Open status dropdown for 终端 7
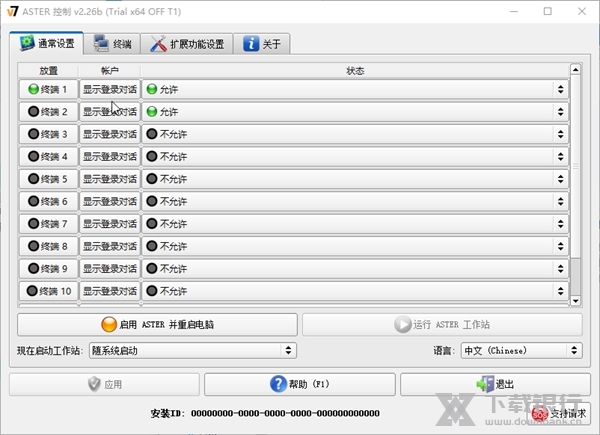600x435 pixels. click(x=355, y=224)
